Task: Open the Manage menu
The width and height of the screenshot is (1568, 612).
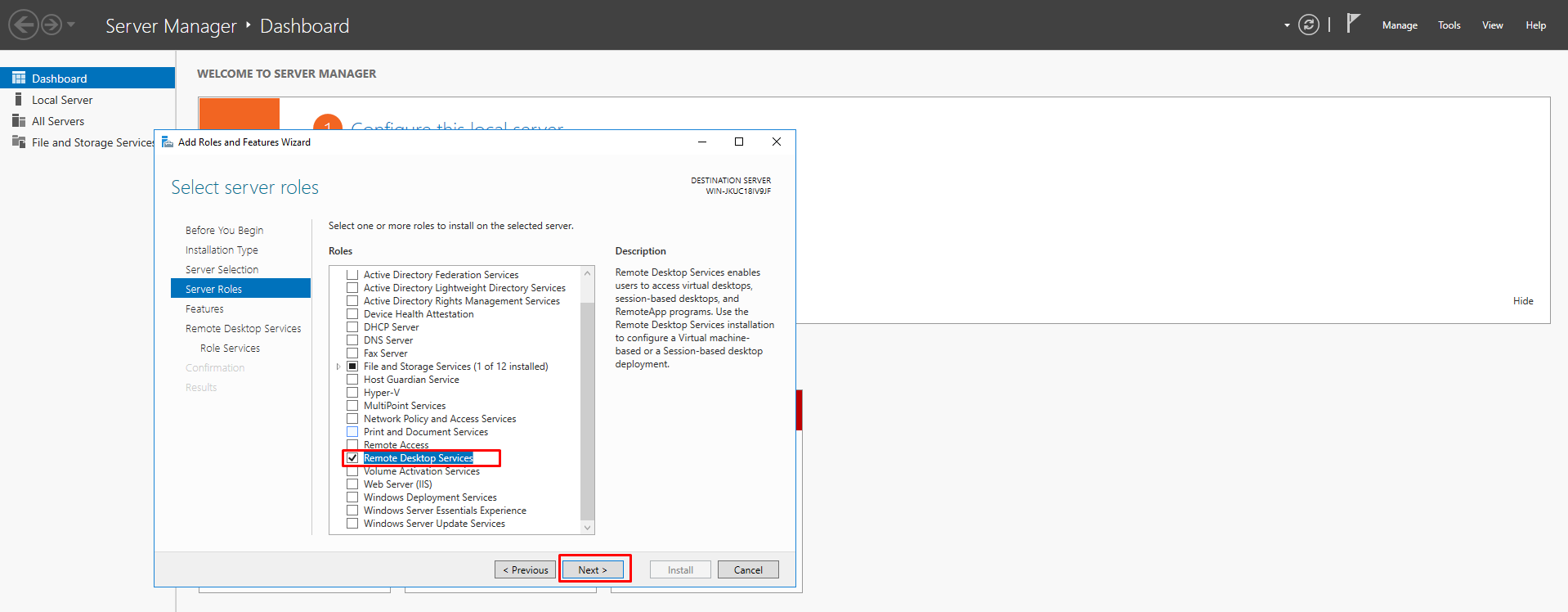Action: coord(1400,25)
